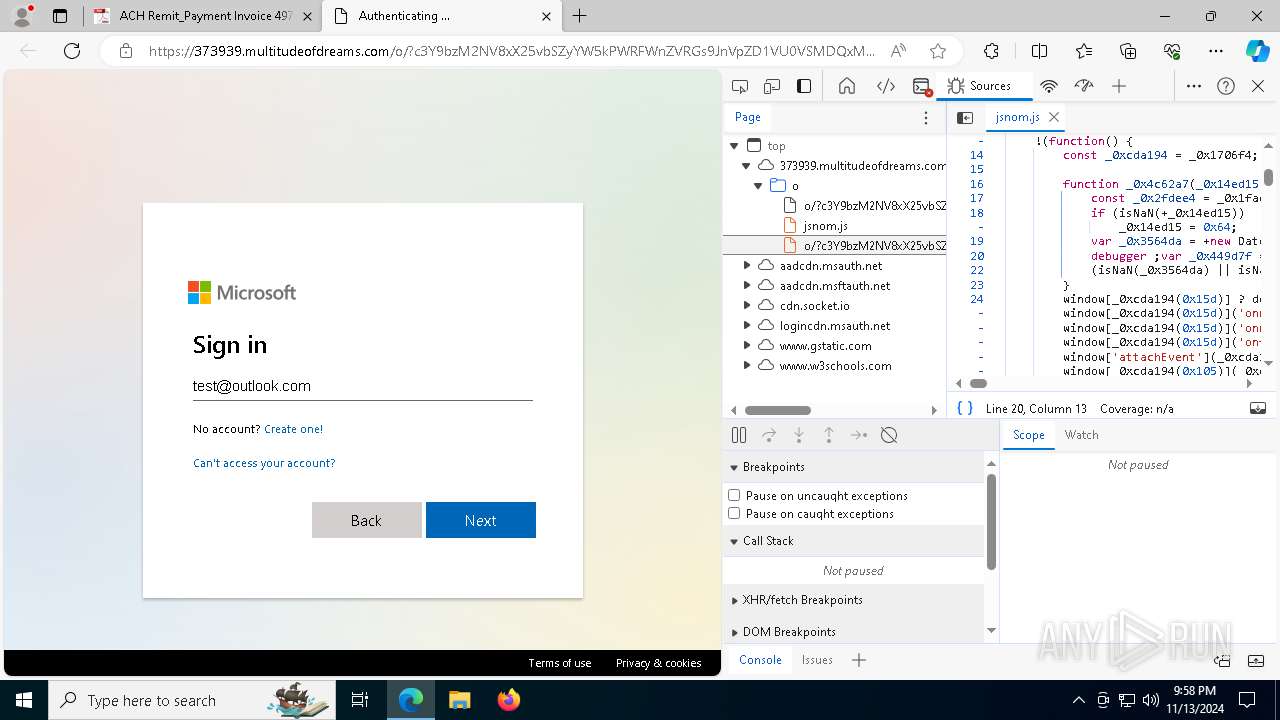Open the Edge tab actions menu icon
The width and height of the screenshot is (1280, 720).
60,16
